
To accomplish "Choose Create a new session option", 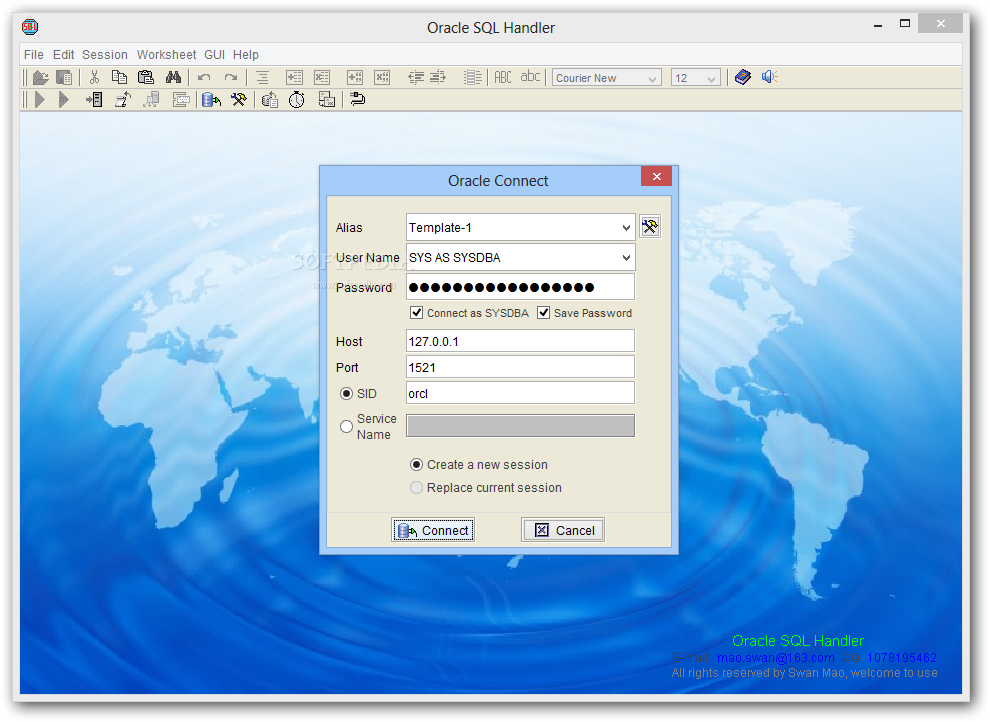I will (x=417, y=465).
